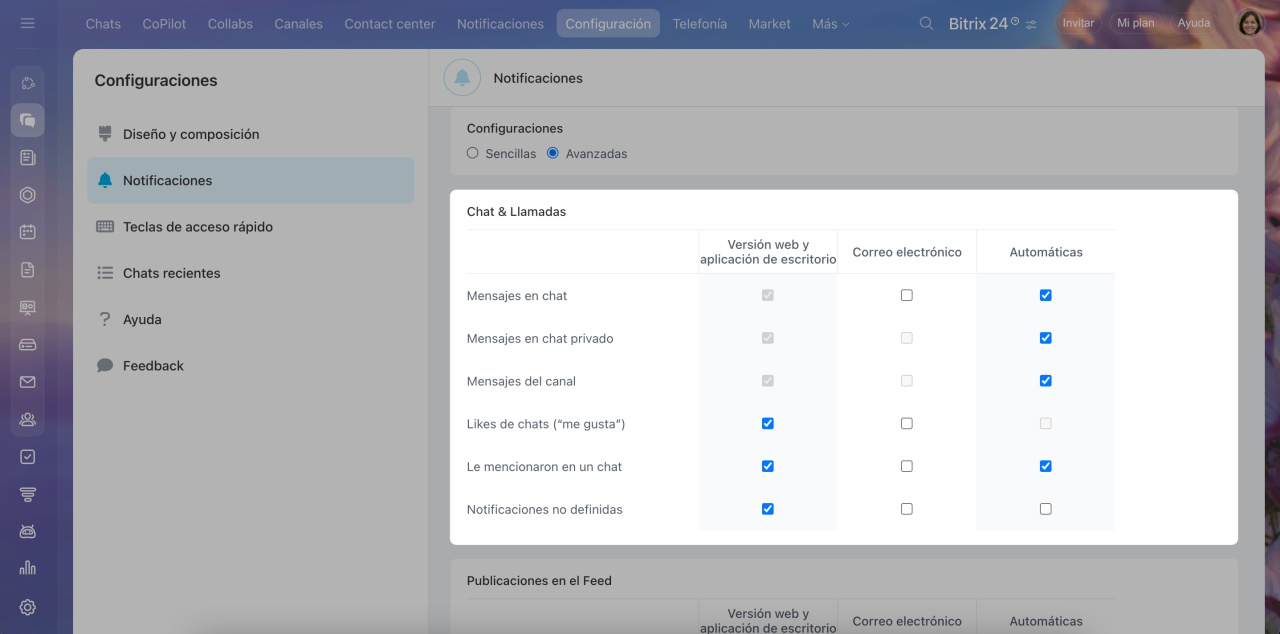Open the sliders settings icon near Bitrix 24
1280x634 pixels.
coord(1031,24)
